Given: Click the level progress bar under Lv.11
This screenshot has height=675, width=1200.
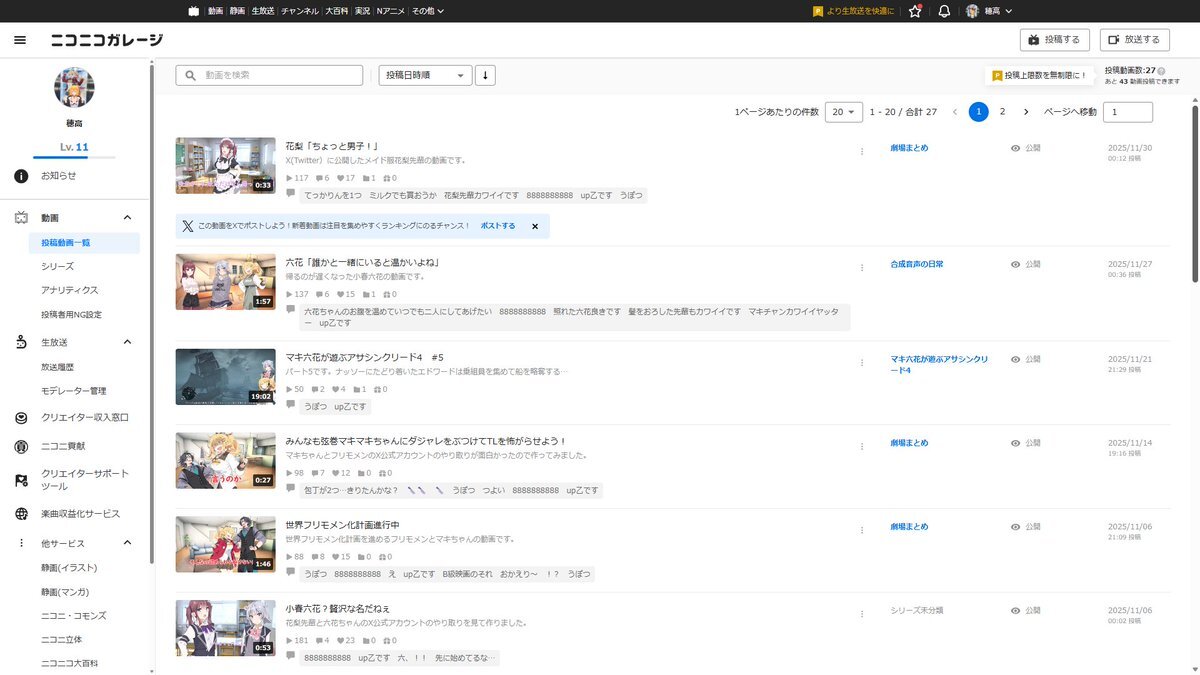Looking at the screenshot, I should (74, 158).
